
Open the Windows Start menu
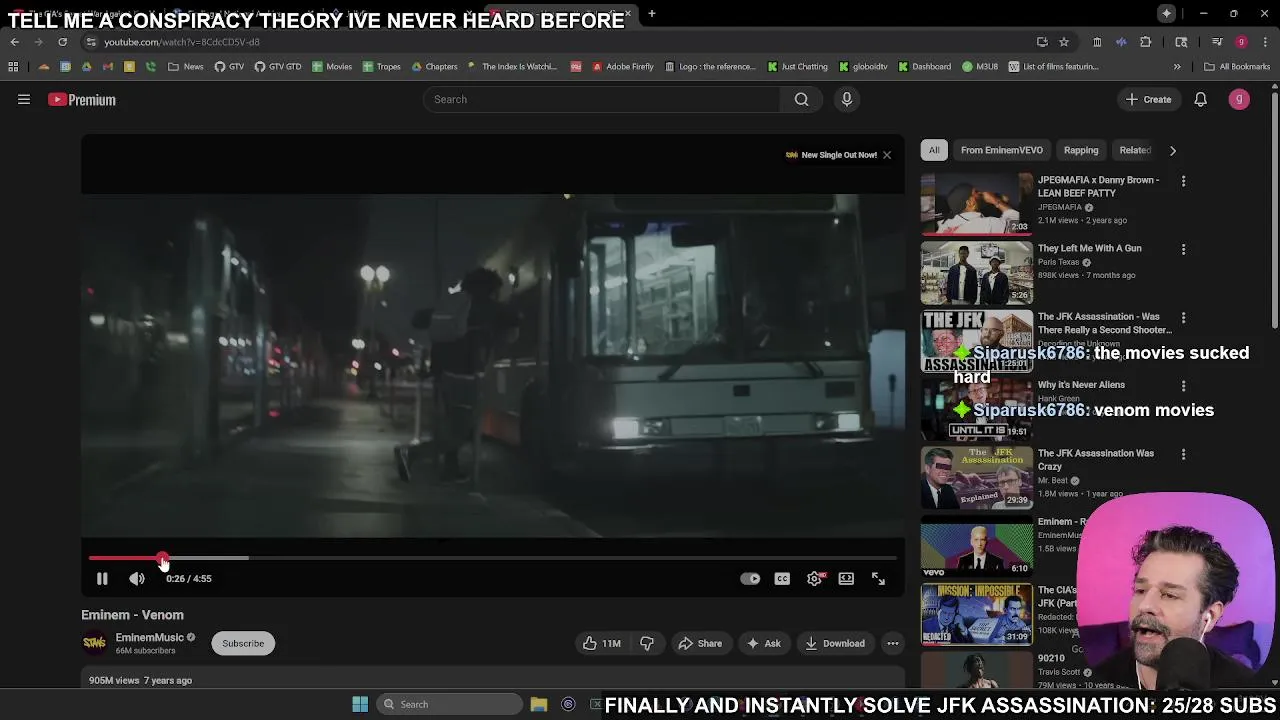point(360,704)
